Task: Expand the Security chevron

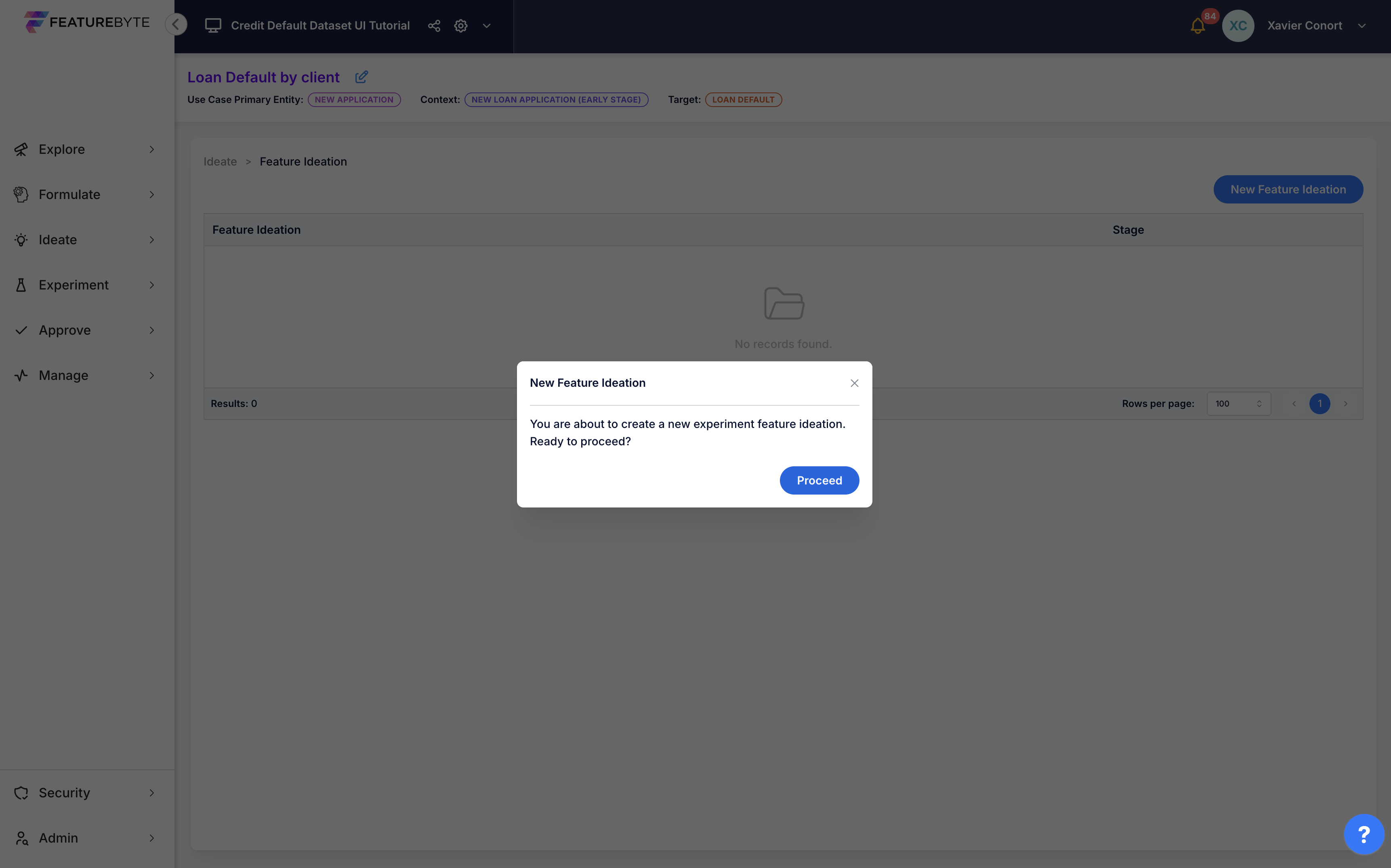Action: point(151,793)
